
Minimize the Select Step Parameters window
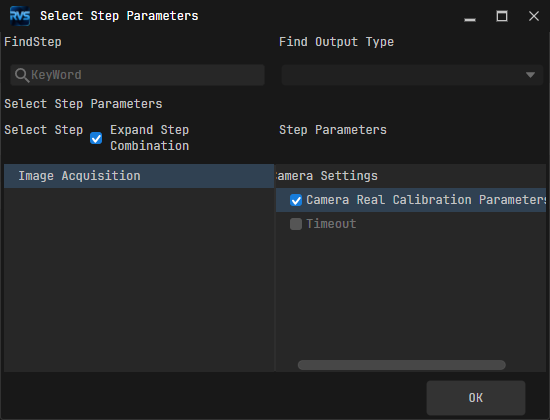coord(470,16)
